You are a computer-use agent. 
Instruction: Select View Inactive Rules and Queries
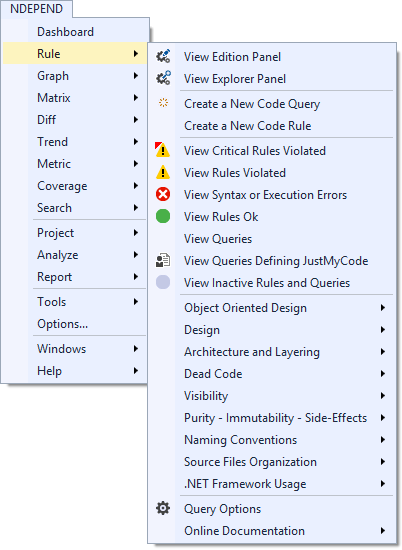(267, 283)
